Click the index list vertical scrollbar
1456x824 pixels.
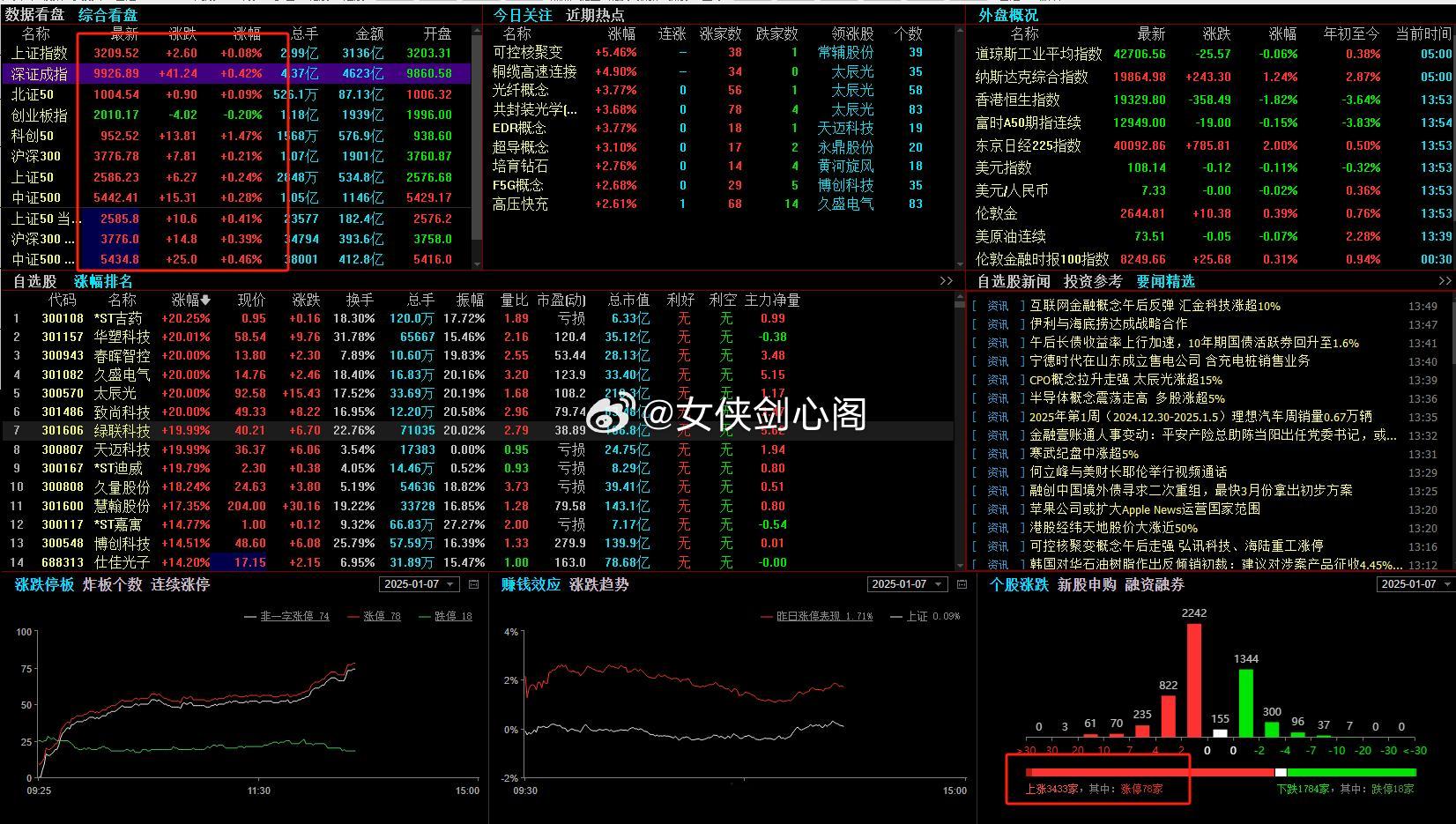[477, 145]
